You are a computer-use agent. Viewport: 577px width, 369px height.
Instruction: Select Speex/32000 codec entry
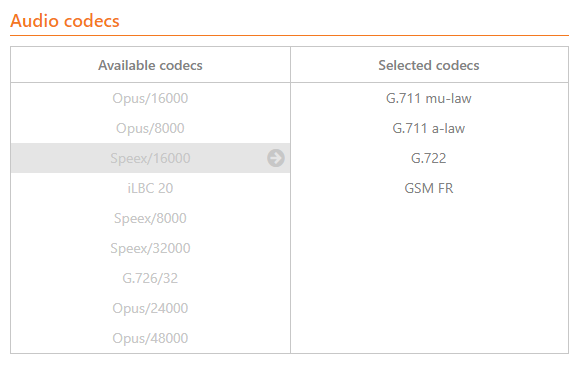[150, 248]
